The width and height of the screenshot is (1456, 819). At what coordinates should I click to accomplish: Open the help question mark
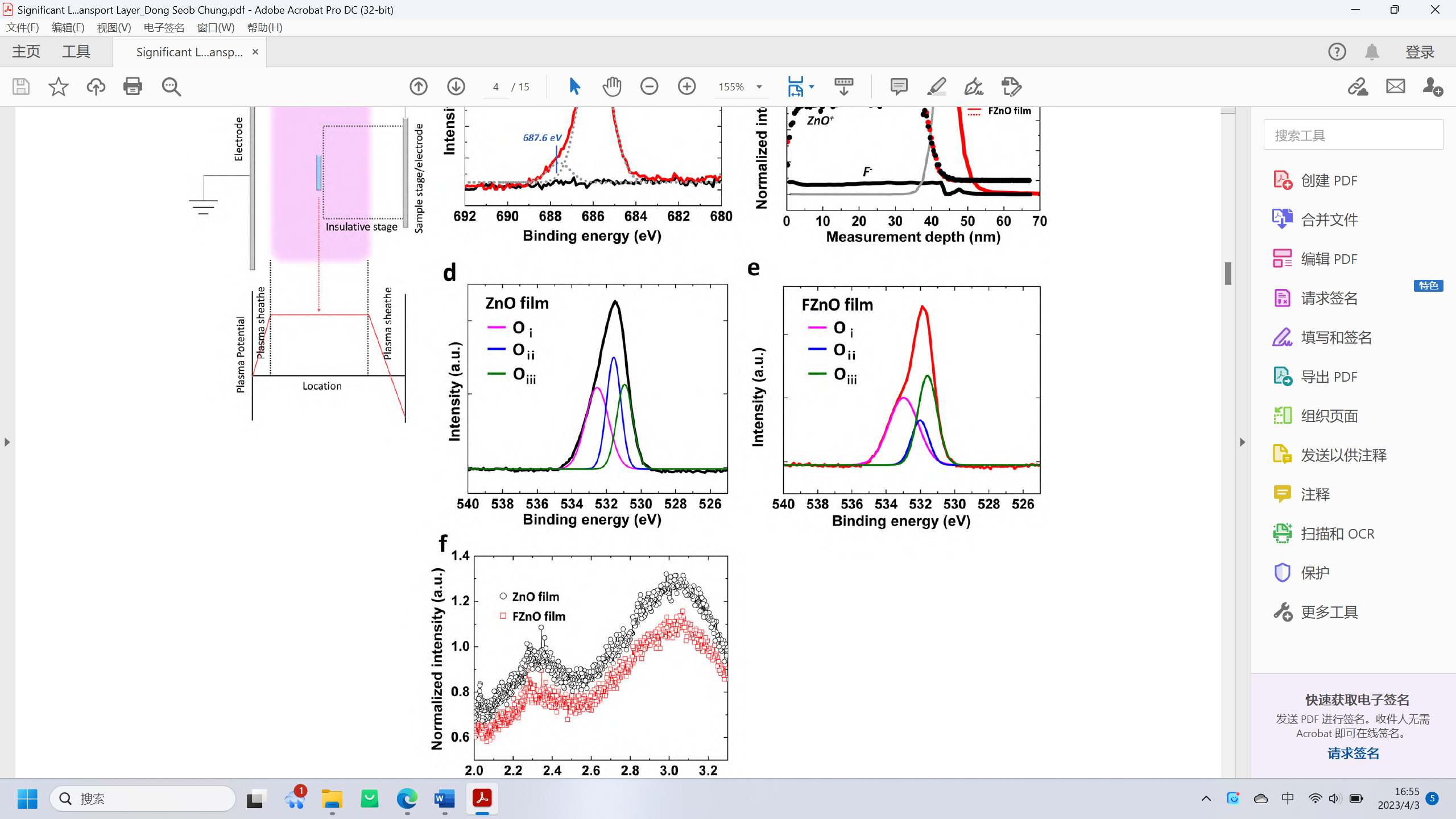tap(1337, 52)
